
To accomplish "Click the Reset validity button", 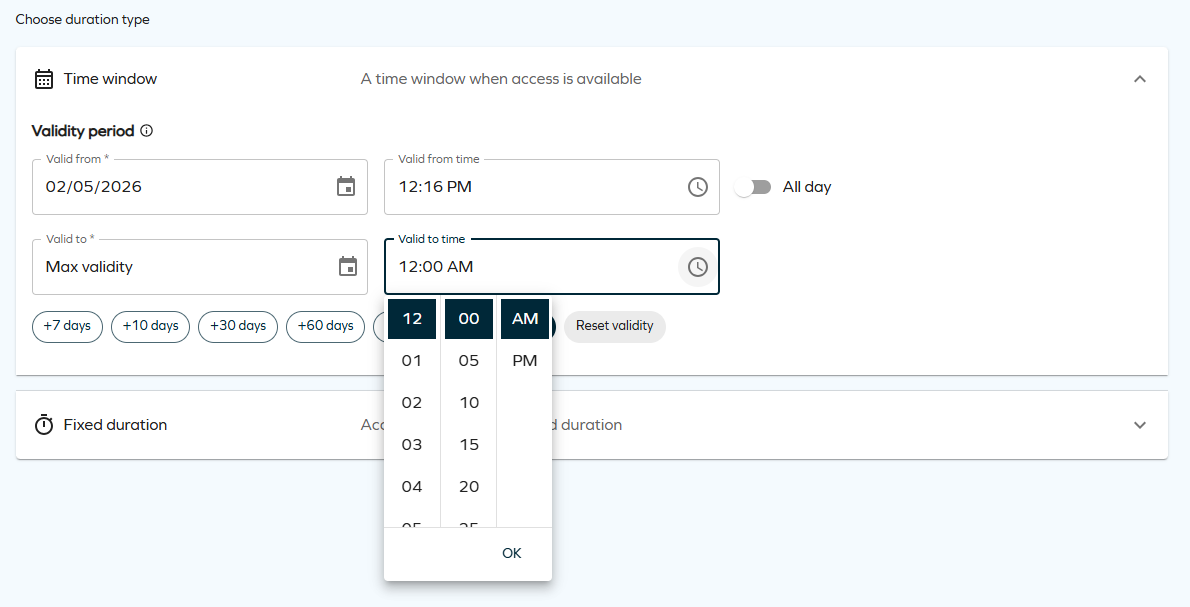I will coord(614,326).
